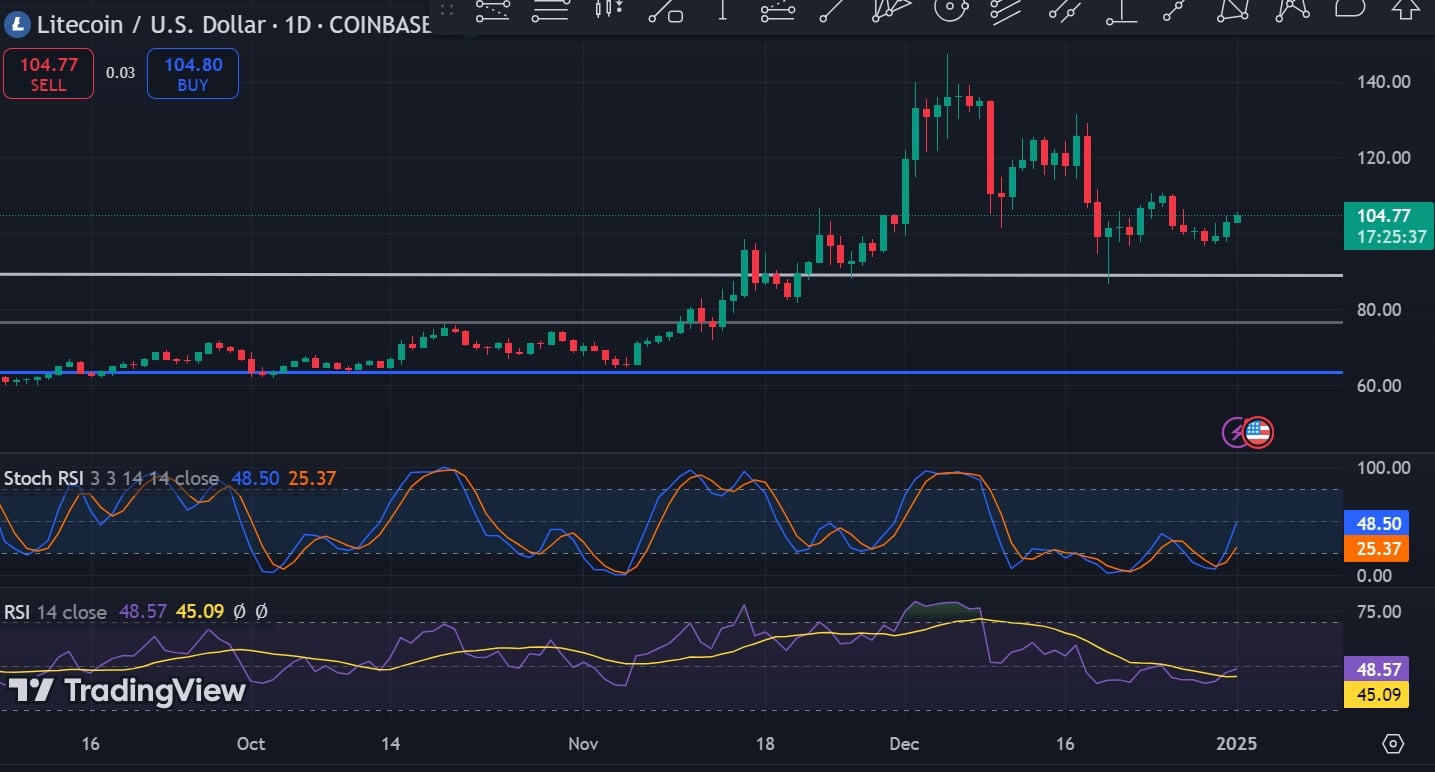The width and height of the screenshot is (1435, 772).
Task: Select the vertical line drawing tool
Action: point(723,10)
